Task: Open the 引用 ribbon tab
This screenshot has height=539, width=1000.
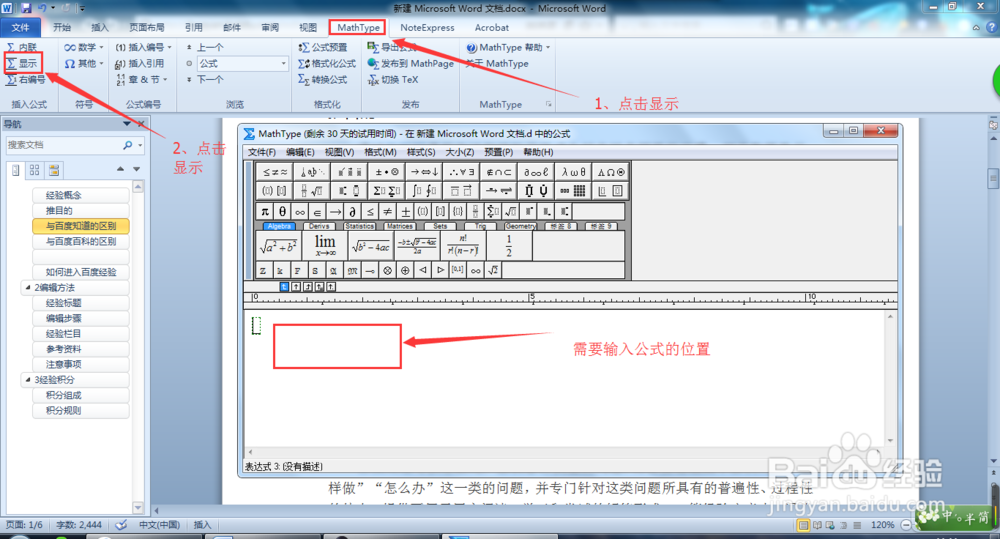Action: tap(194, 27)
